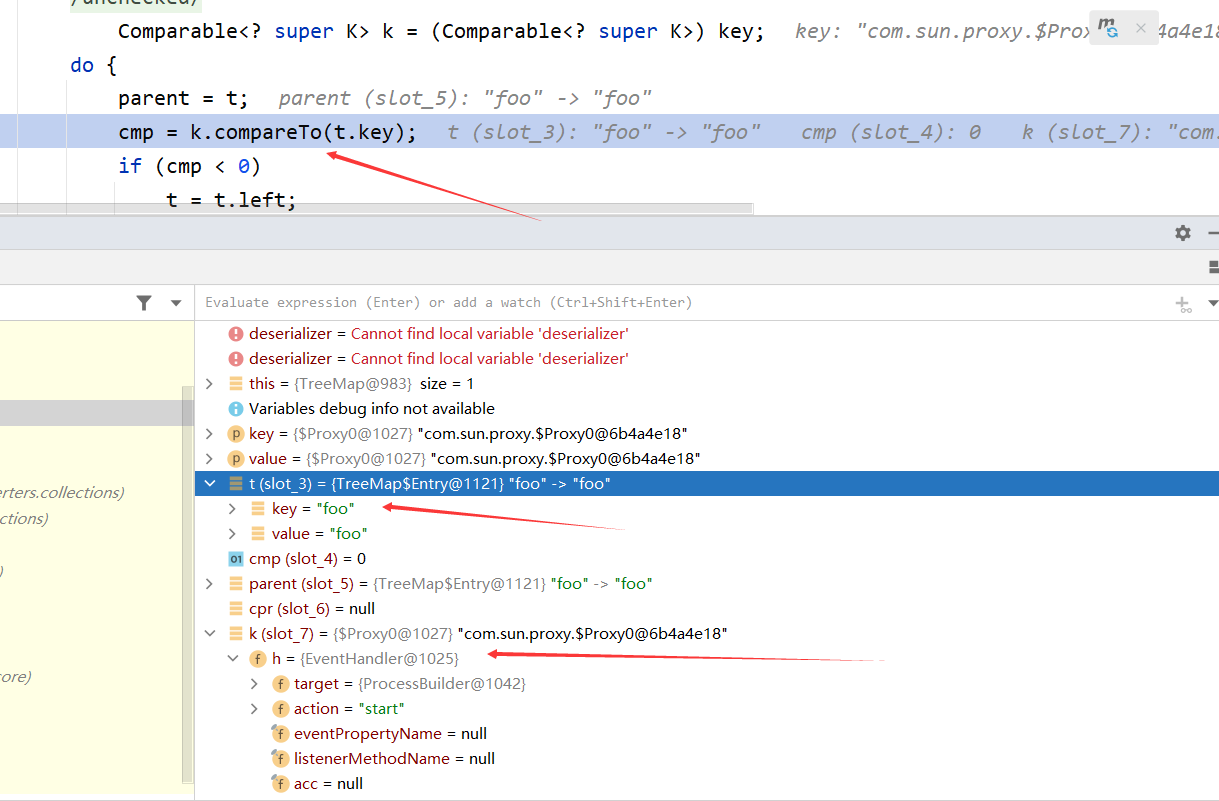Open debugger settings gear icon

[1183, 233]
